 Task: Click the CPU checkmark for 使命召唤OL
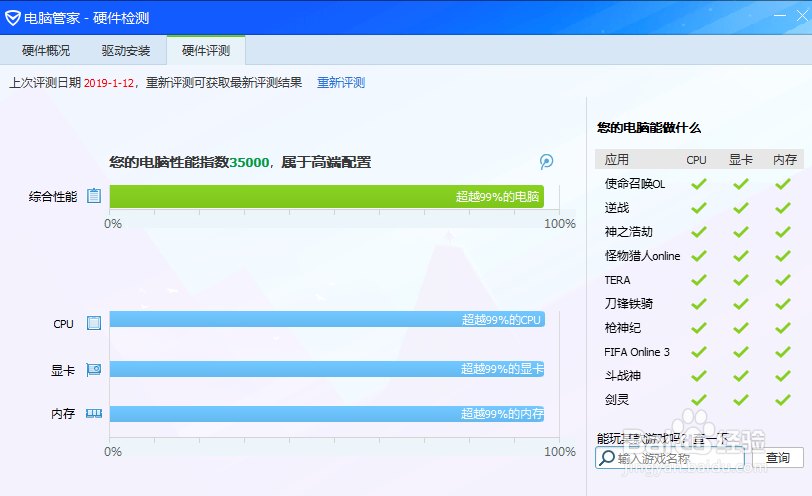coord(699,184)
